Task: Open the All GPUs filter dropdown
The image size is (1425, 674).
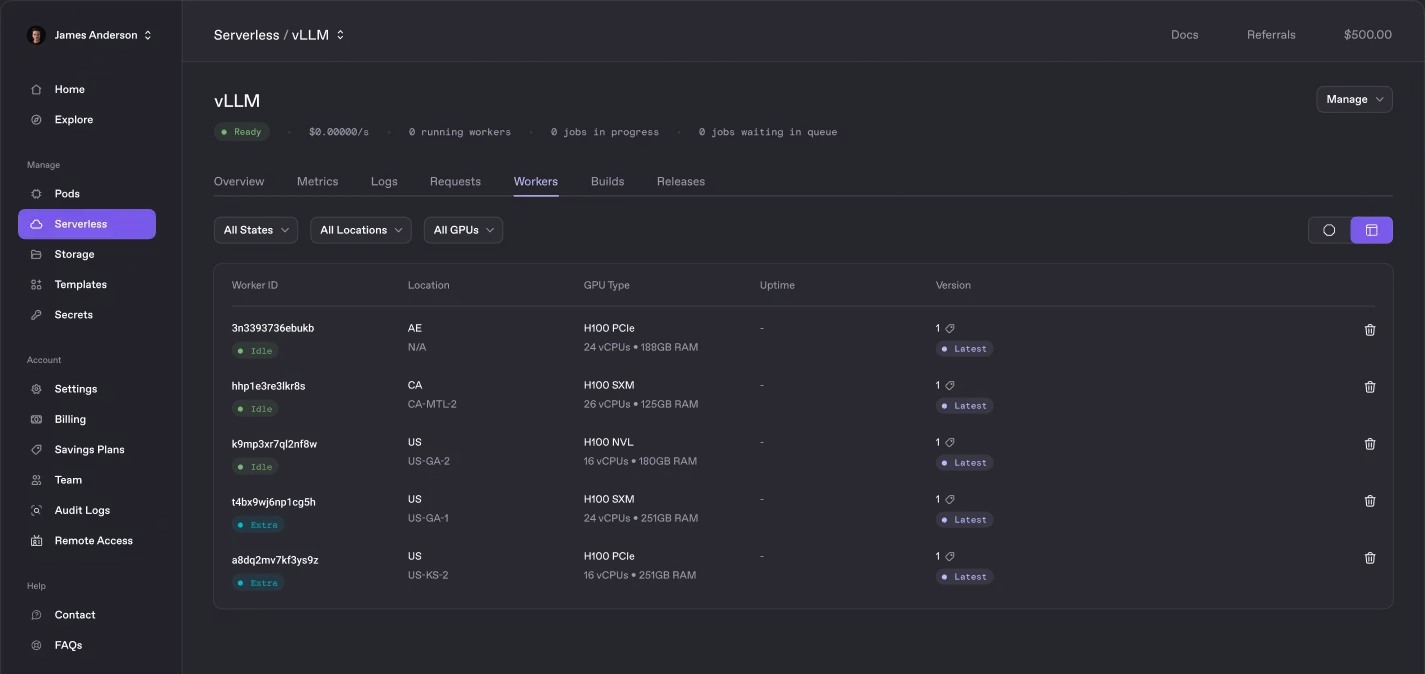Action: point(463,230)
